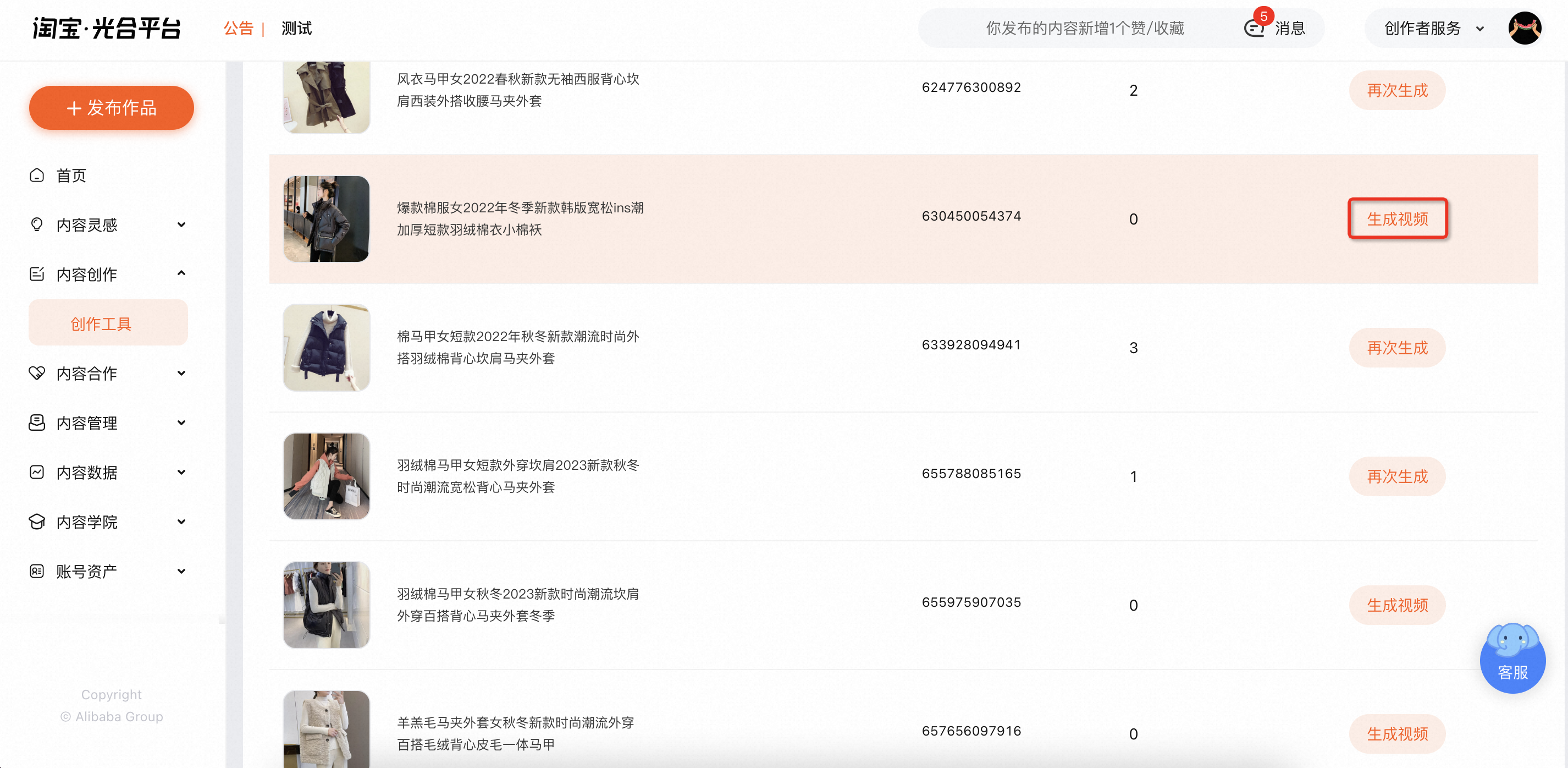1568x768 pixels.
Task: Open the 账号资产 menu item
Action: 86,571
